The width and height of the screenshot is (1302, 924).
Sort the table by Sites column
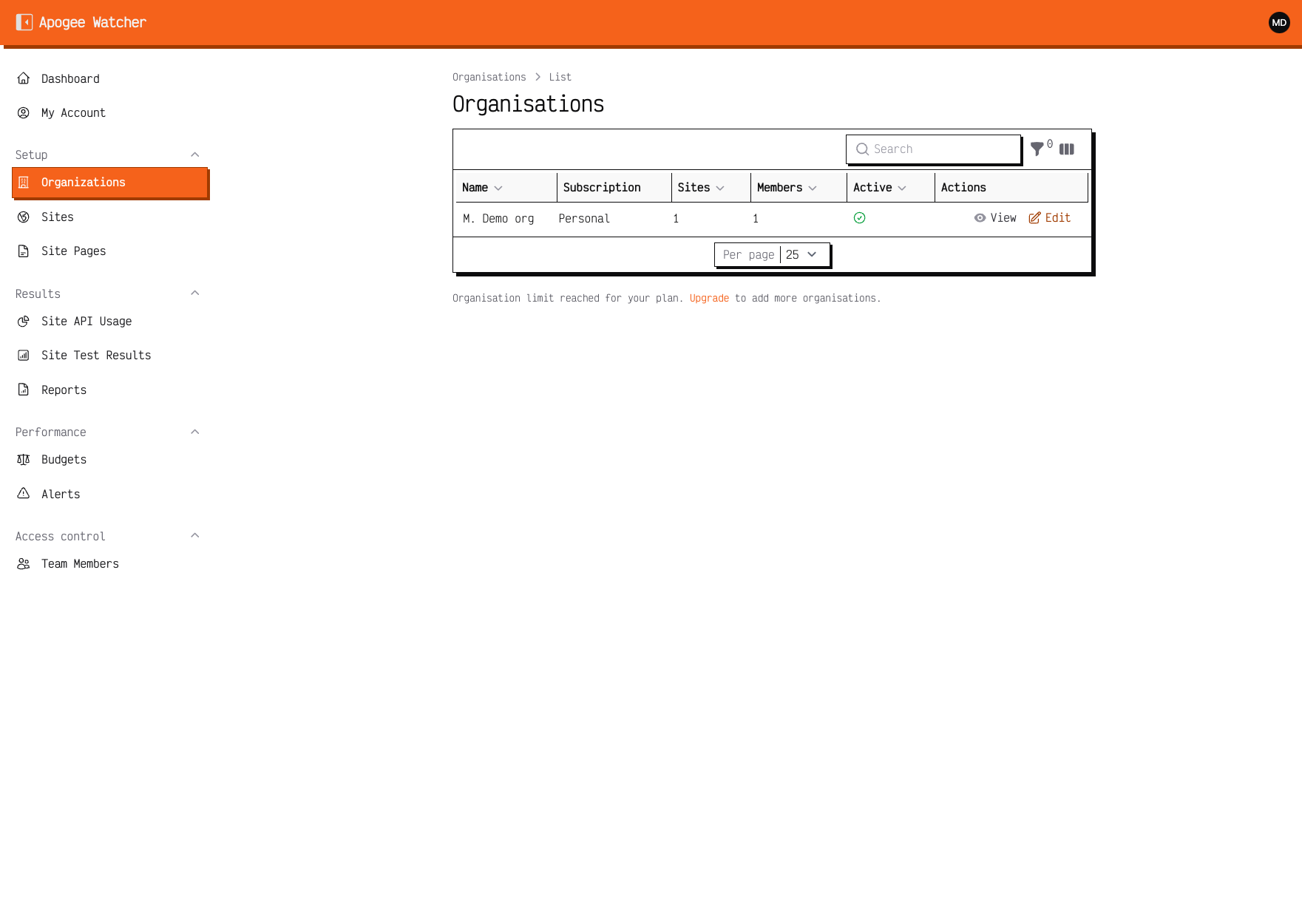[701, 188]
